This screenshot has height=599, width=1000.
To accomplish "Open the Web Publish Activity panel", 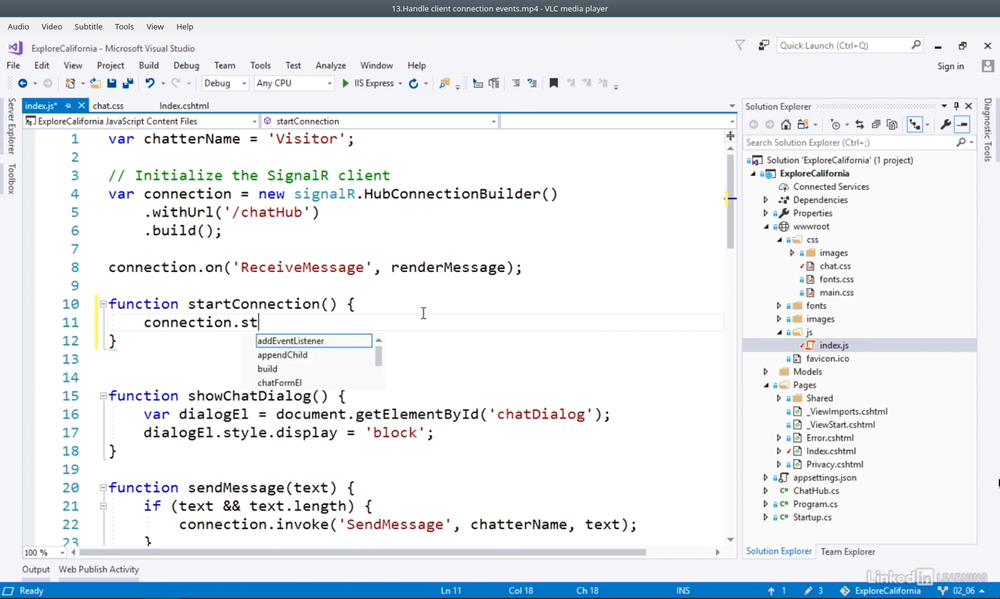I will pos(99,570).
